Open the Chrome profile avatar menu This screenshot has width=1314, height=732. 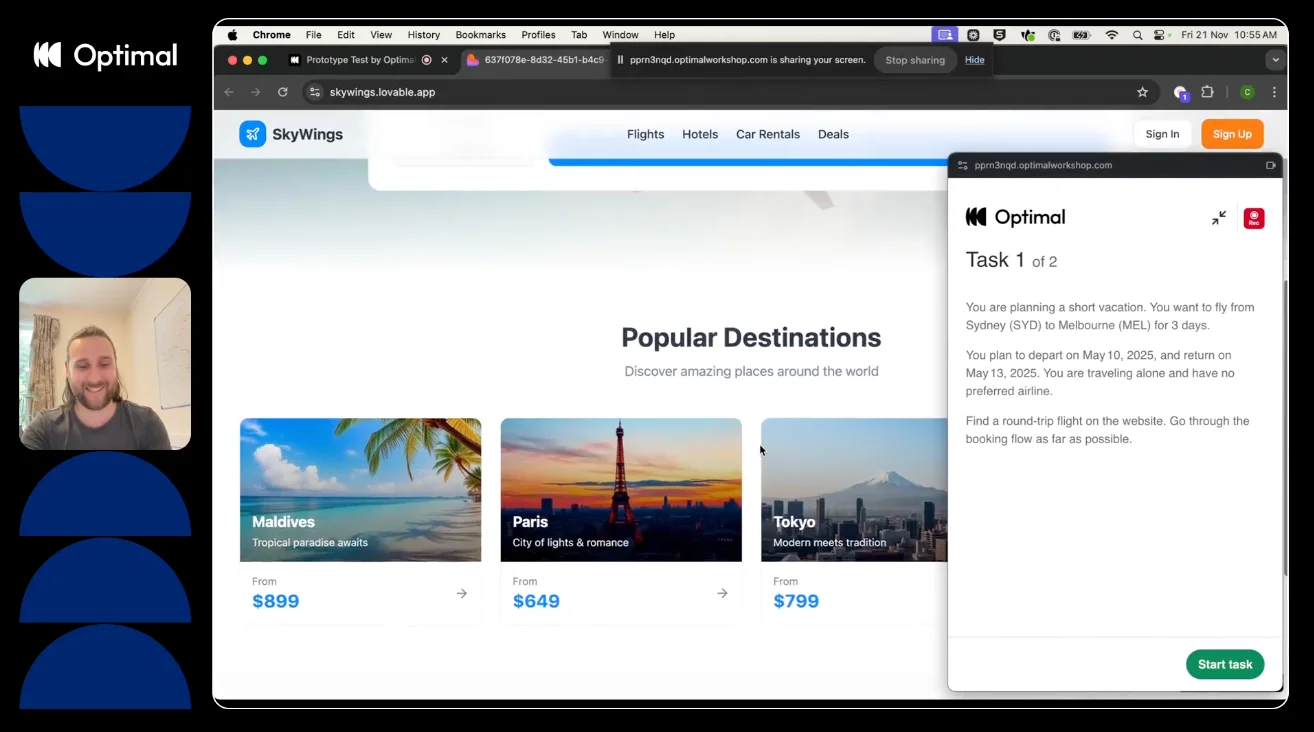[x=1246, y=91]
